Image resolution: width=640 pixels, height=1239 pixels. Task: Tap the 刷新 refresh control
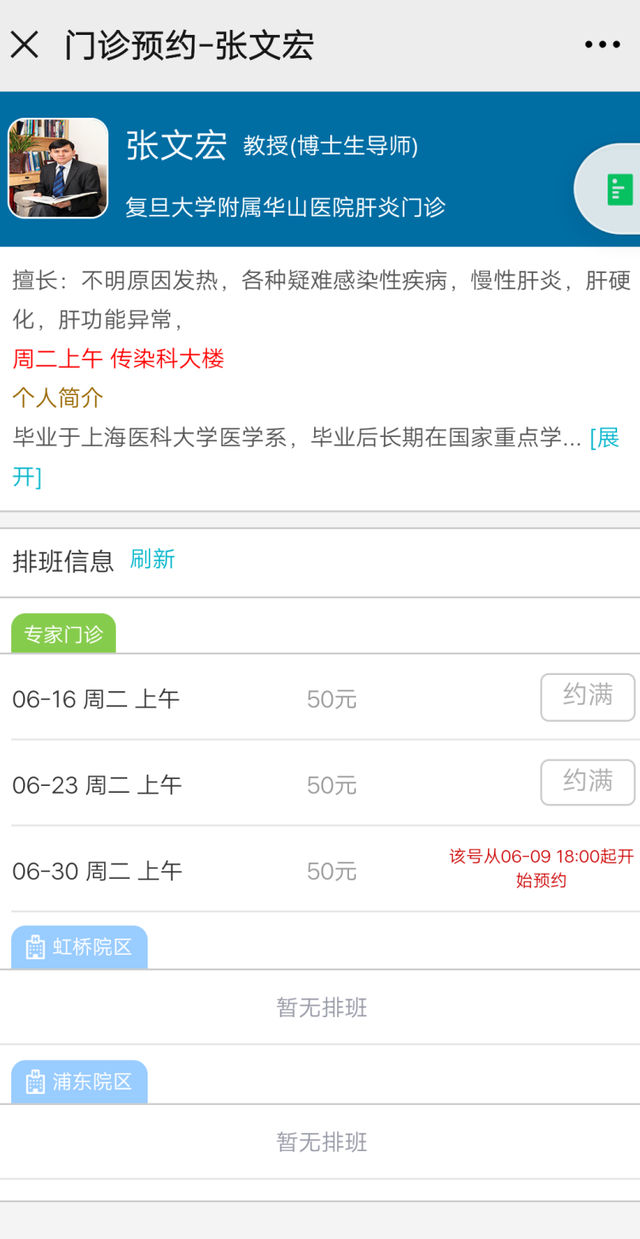[154, 560]
